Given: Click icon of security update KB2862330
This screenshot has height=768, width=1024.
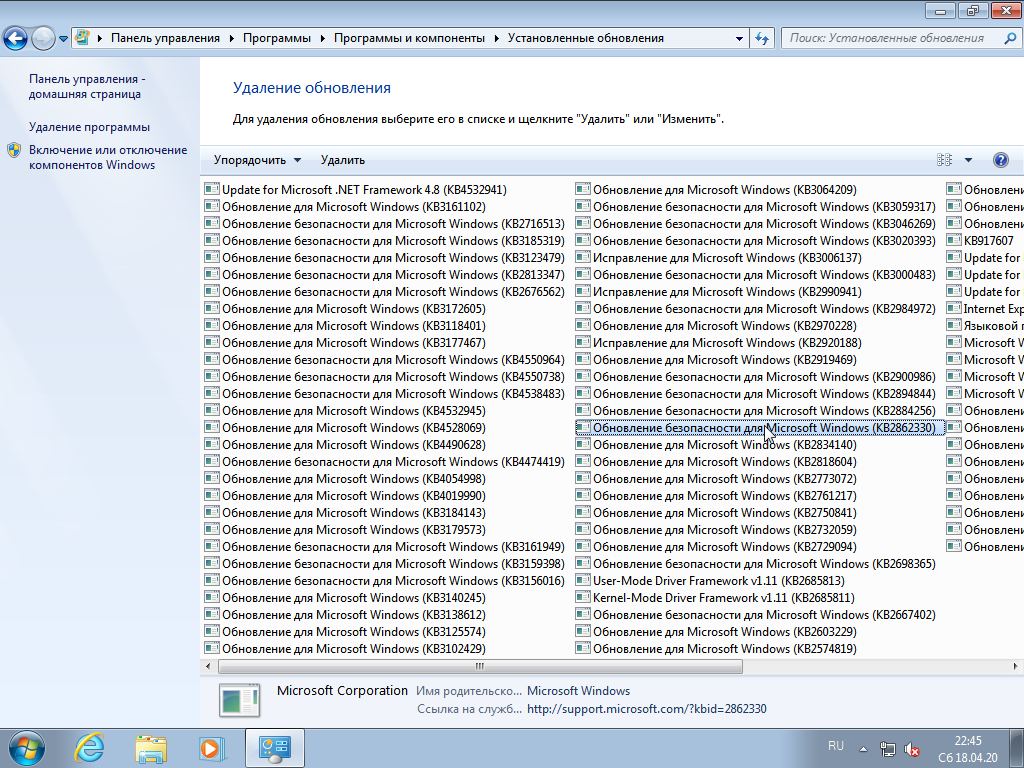Looking at the screenshot, I should pyautogui.click(x=583, y=427).
